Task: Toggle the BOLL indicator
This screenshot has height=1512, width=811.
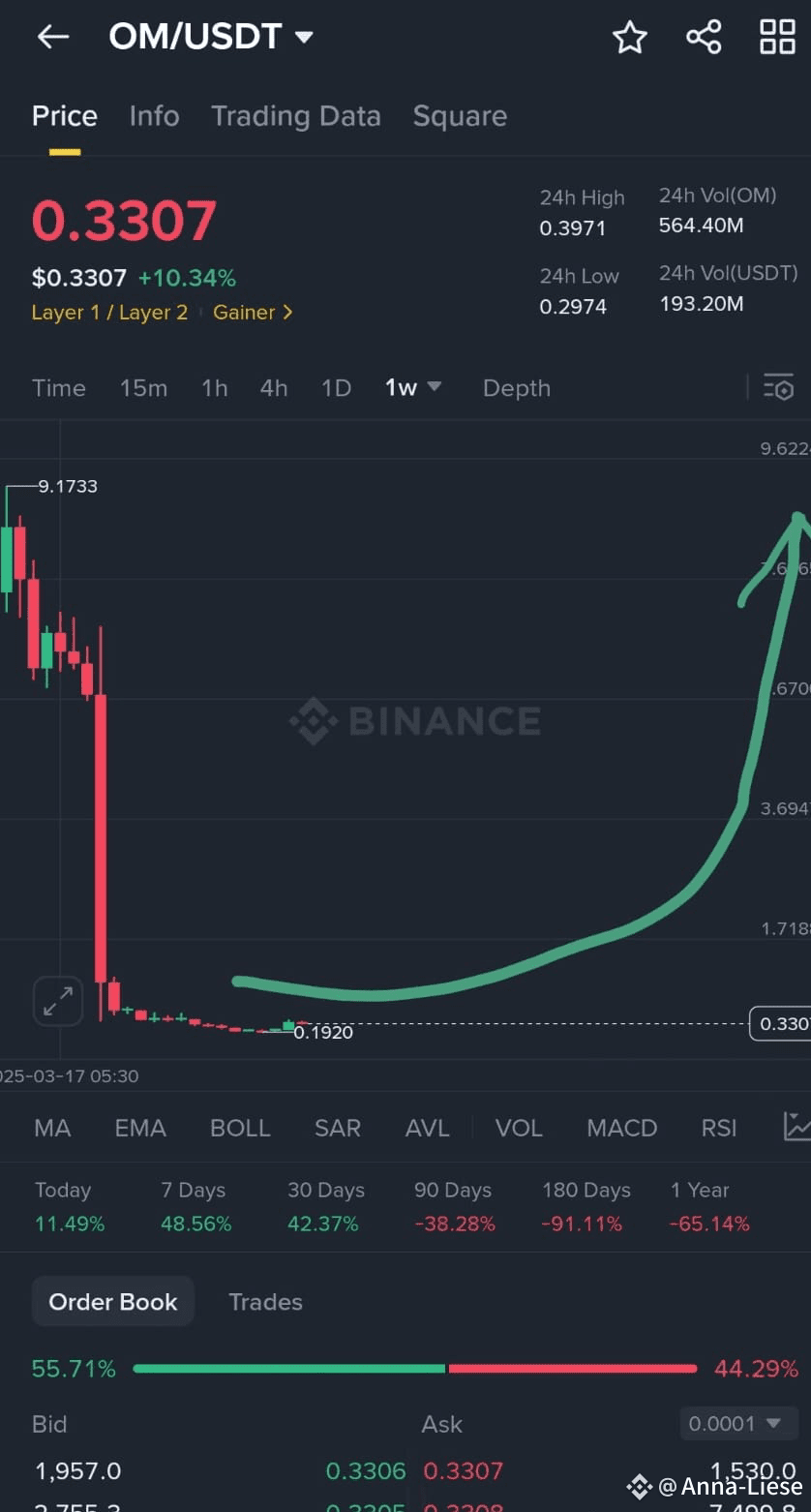Action: tap(240, 1128)
